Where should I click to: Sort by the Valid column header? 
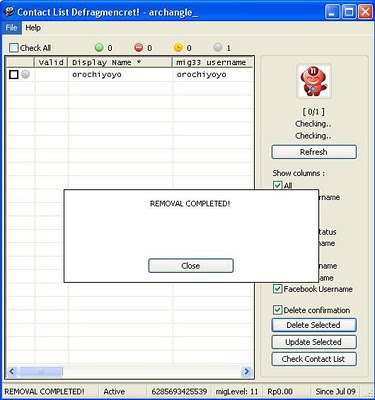click(51, 62)
